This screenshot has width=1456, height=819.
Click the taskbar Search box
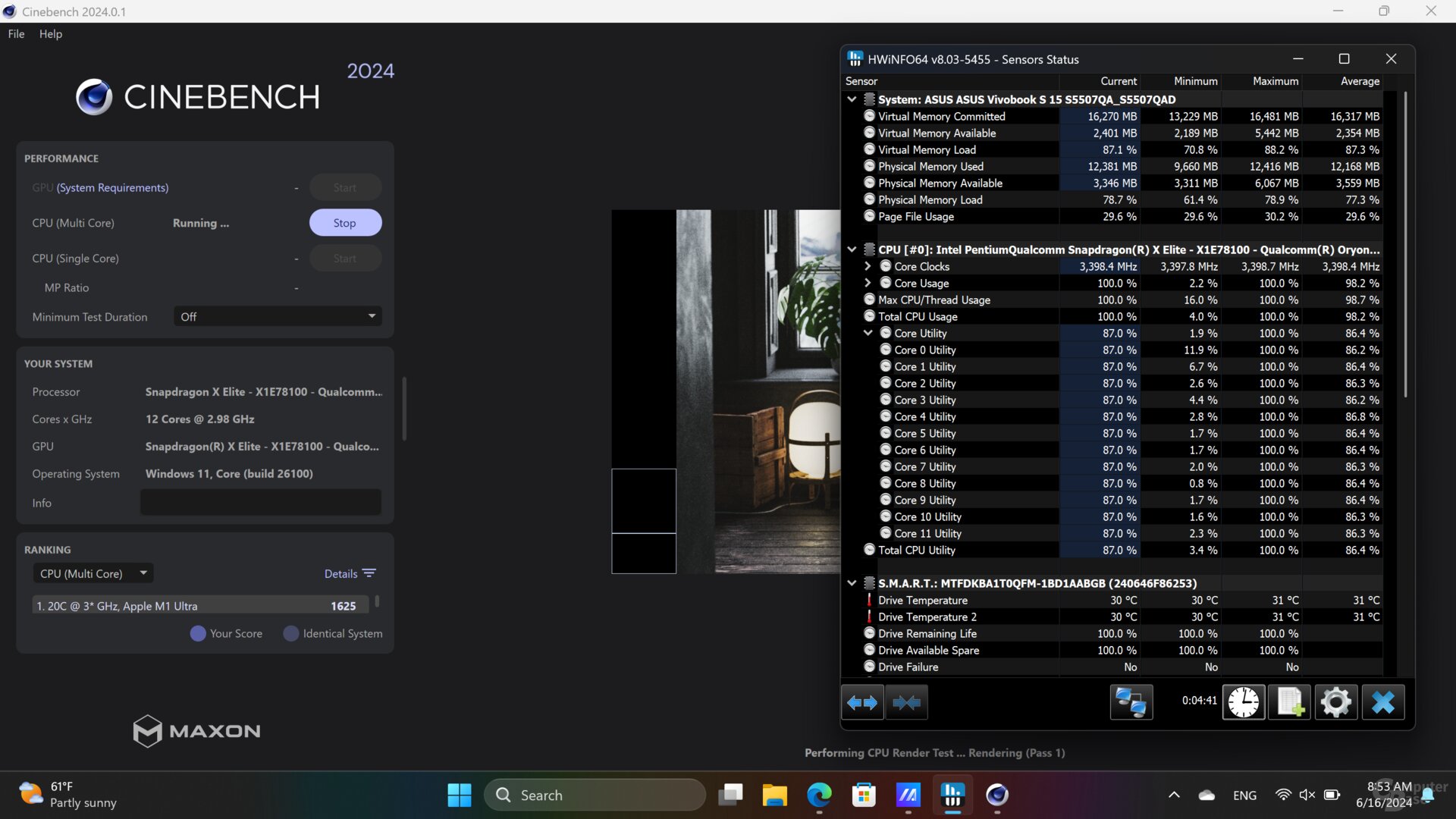(x=595, y=795)
